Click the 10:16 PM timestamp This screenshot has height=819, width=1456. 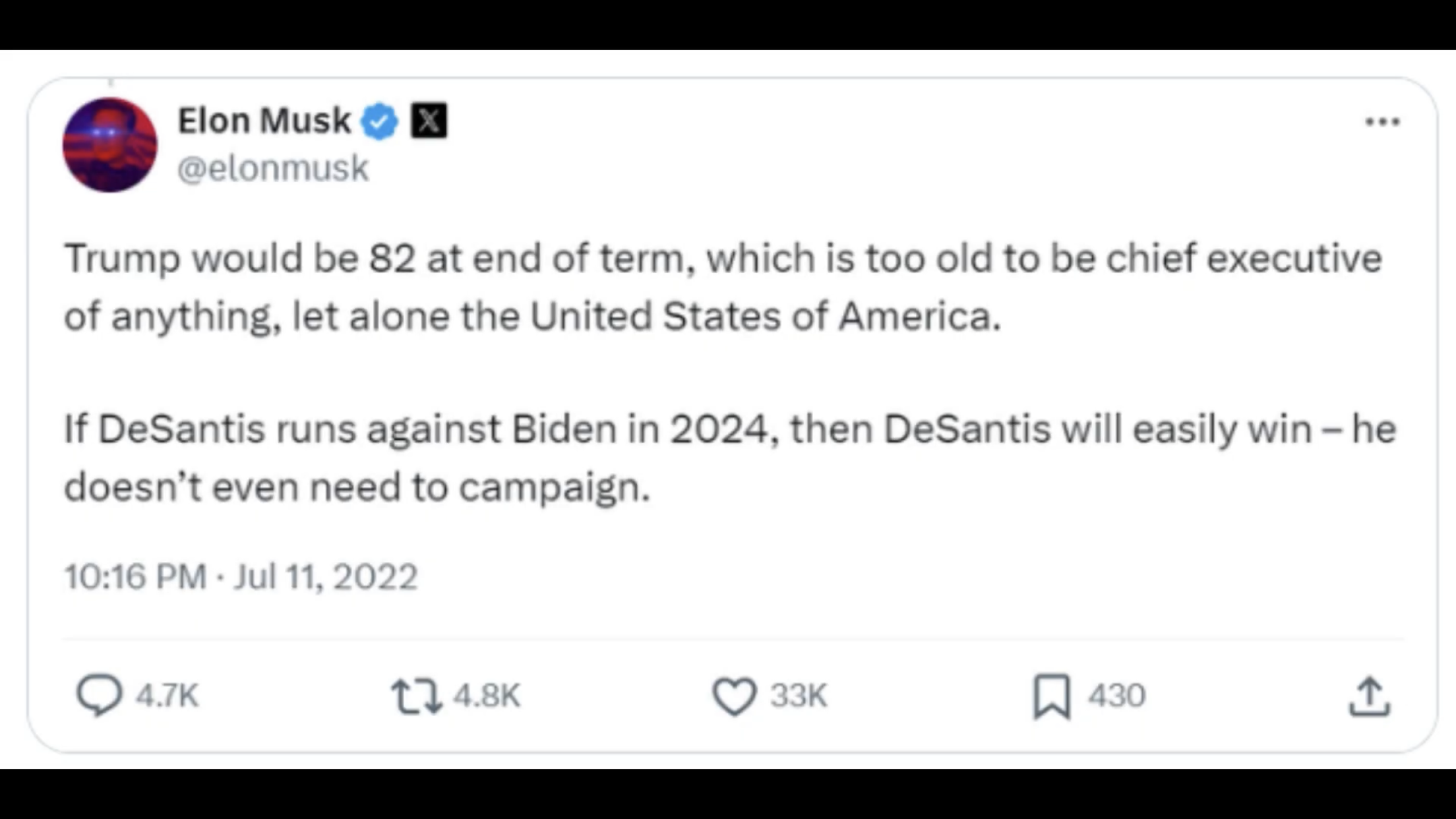pyautogui.click(x=136, y=577)
